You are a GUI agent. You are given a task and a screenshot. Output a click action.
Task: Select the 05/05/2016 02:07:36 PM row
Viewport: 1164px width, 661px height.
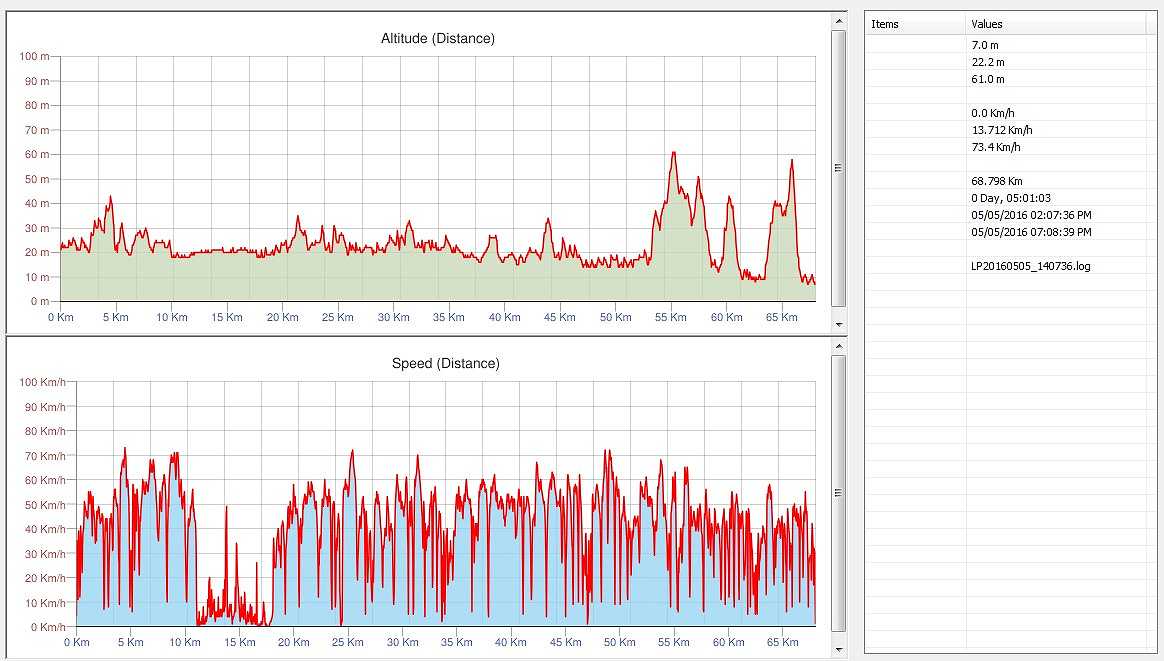pos(1031,215)
